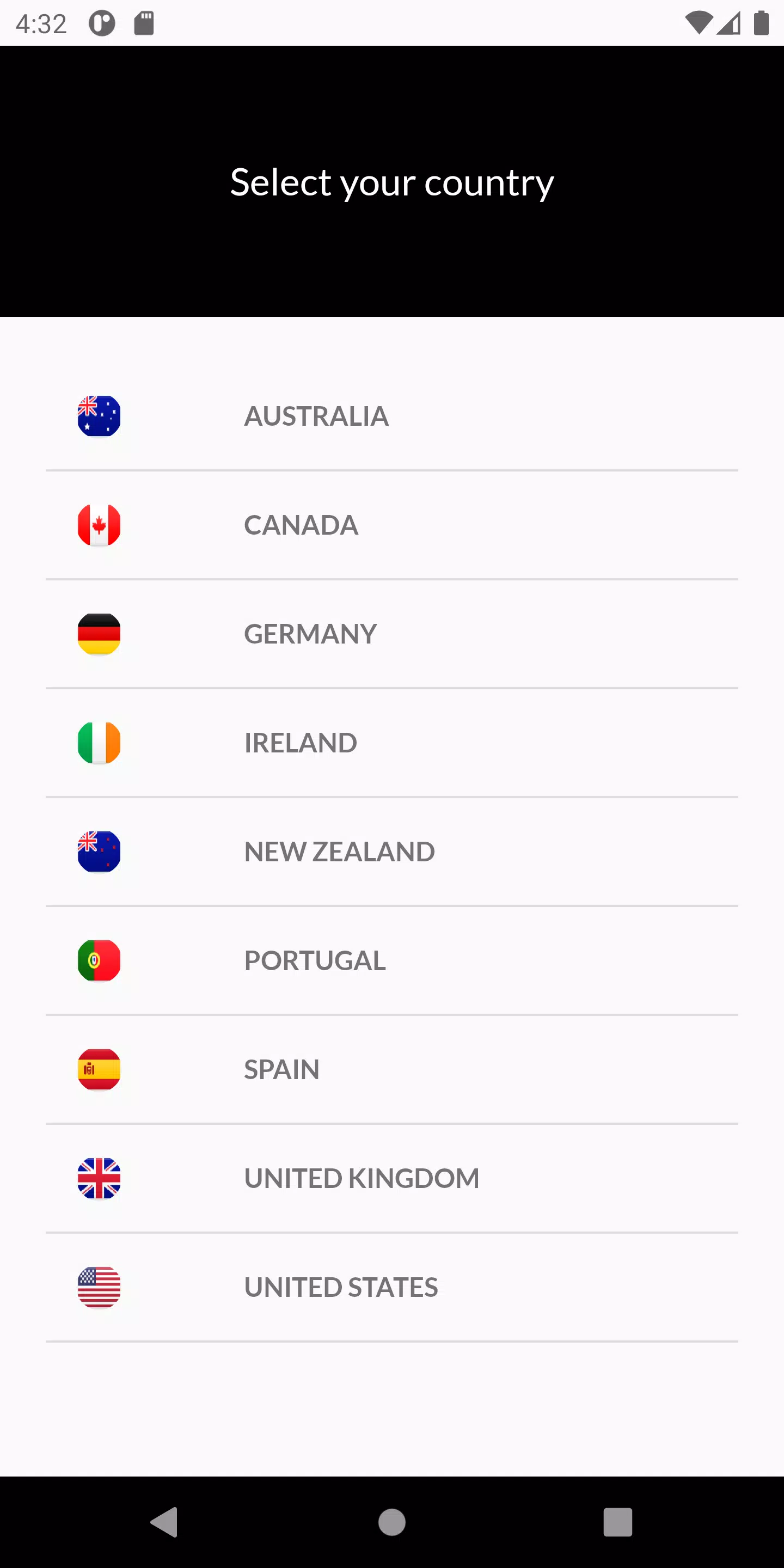Viewport: 784px width, 1568px height.
Task: Choose SPAIN as your country
Action: click(x=281, y=1069)
